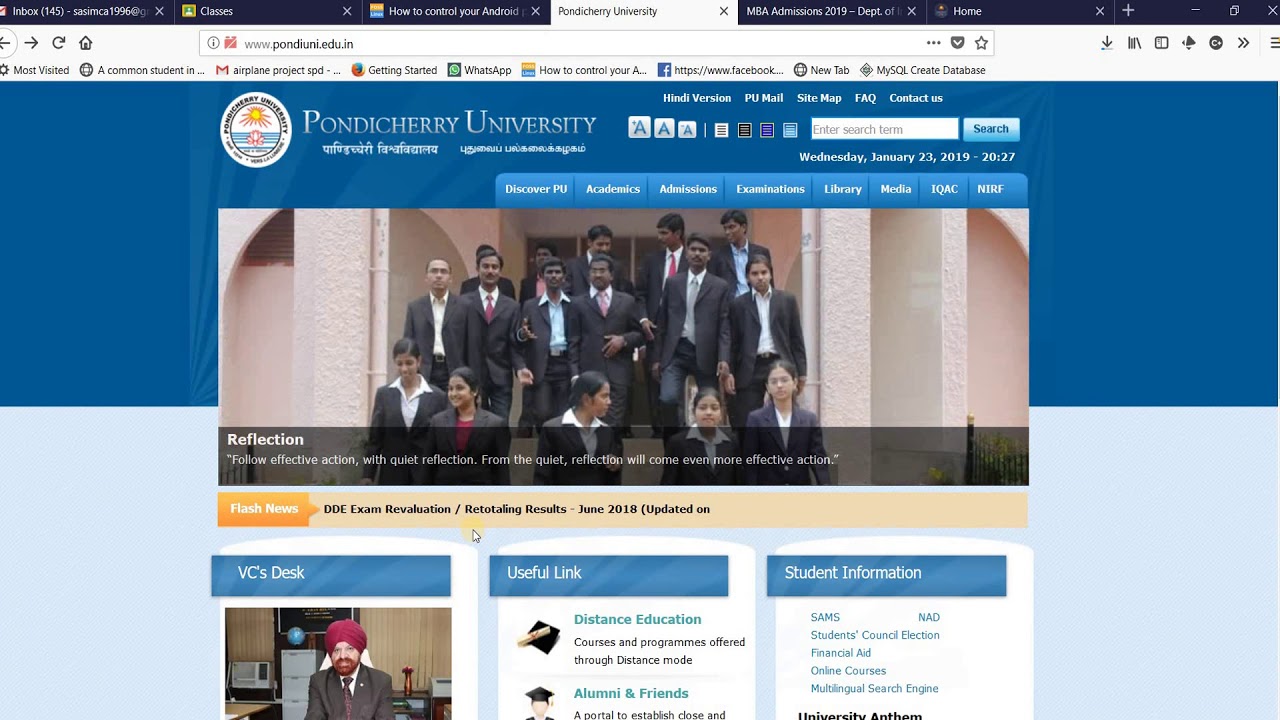Open page actions three-dot menu
The image size is (1280, 720).
(x=933, y=43)
